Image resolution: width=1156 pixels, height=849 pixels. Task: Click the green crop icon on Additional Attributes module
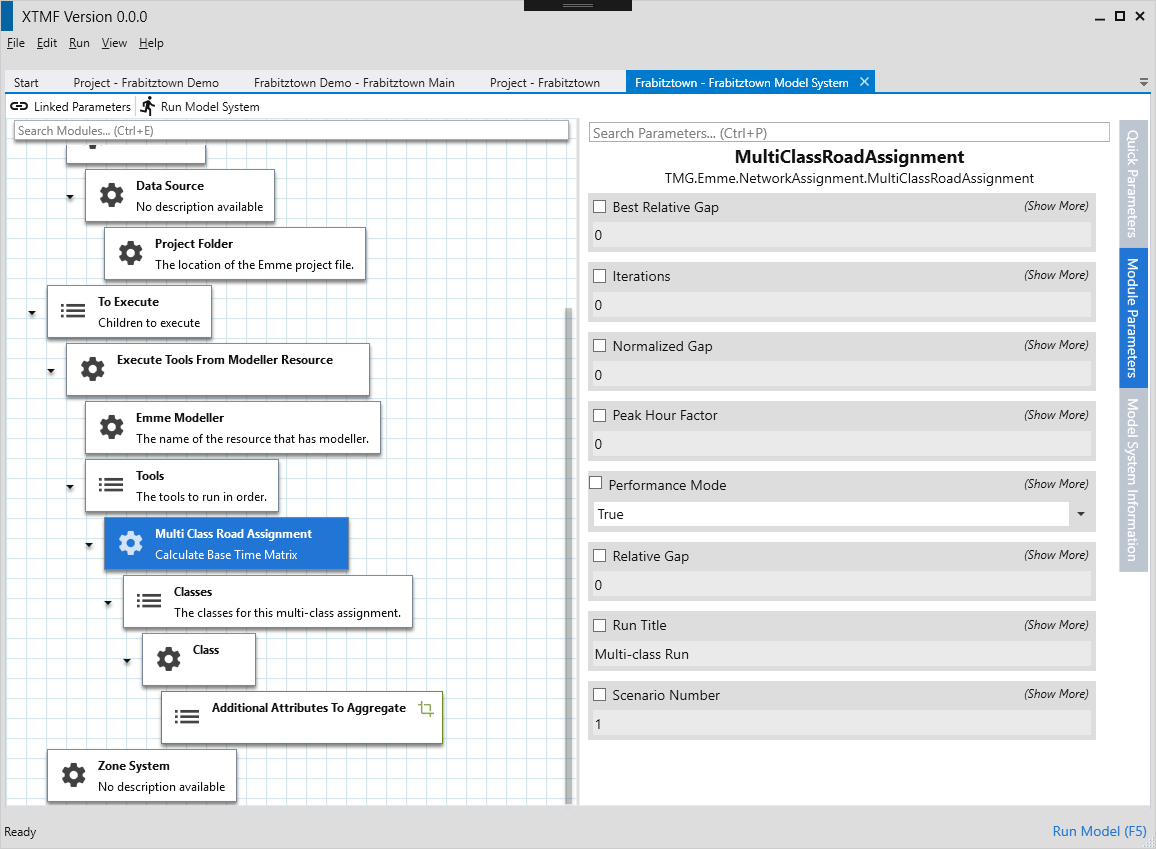pyautogui.click(x=426, y=709)
